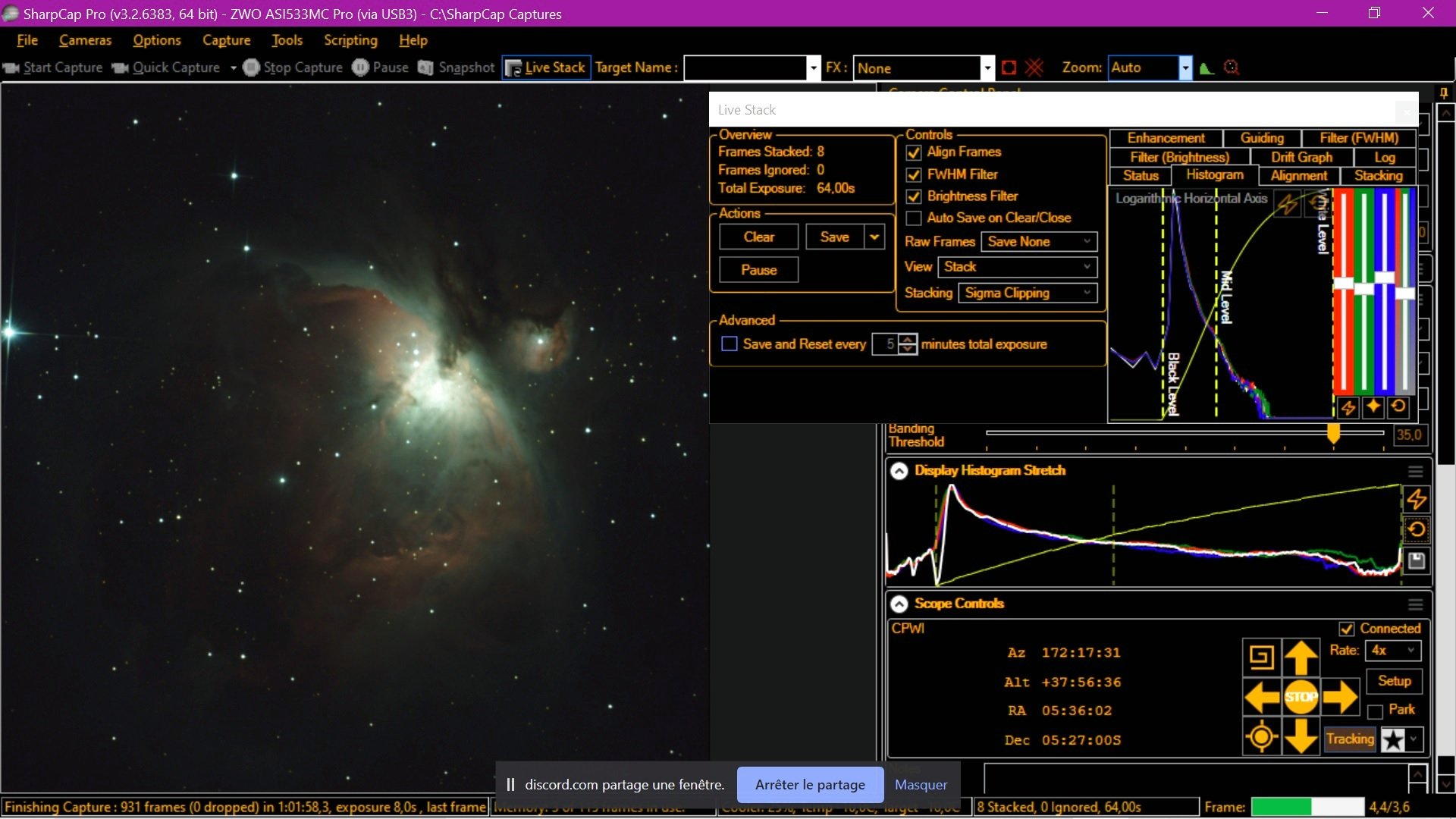Open the Save button dropdown arrow
The width and height of the screenshot is (1456, 819).
coord(874,237)
